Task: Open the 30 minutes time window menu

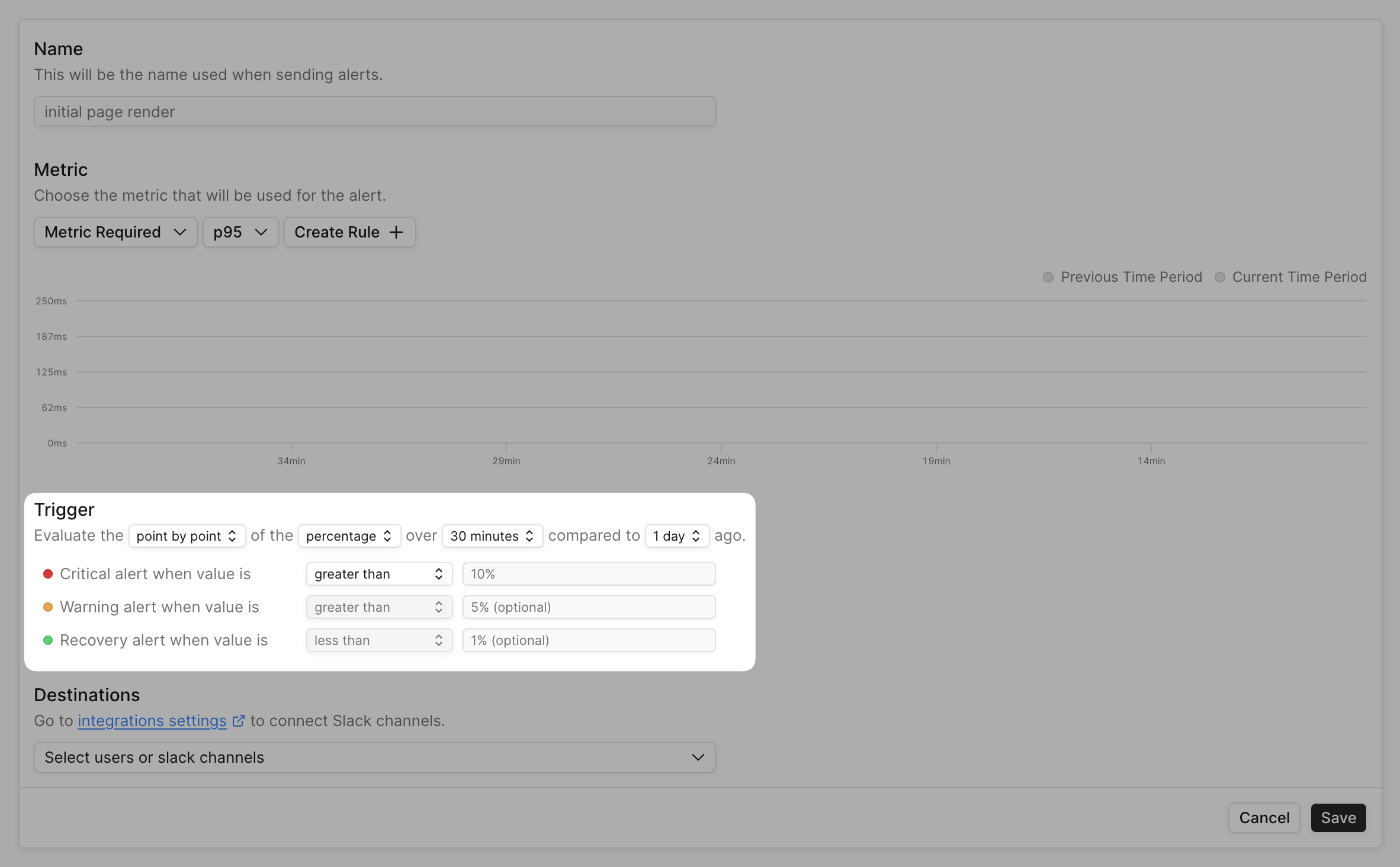Action: [491, 535]
